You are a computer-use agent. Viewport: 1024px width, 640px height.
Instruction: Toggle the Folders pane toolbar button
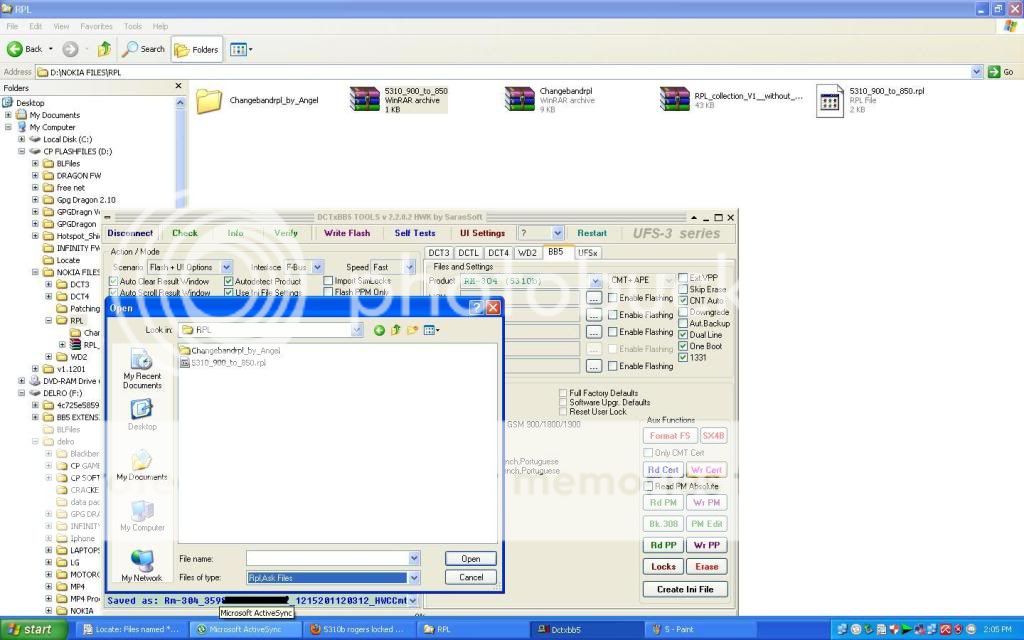(197, 50)
